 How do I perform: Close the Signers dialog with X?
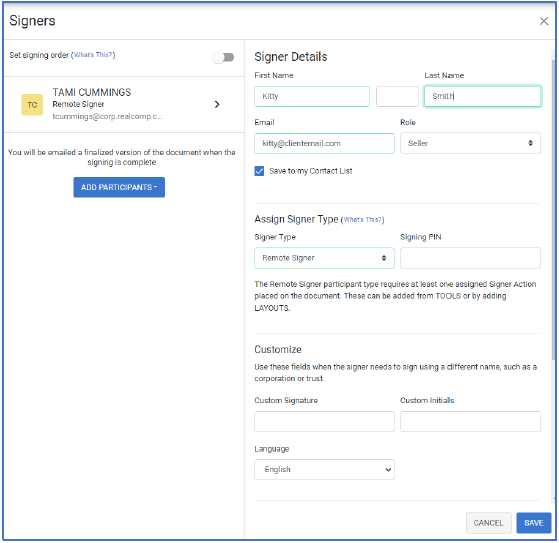coord(544,21)
